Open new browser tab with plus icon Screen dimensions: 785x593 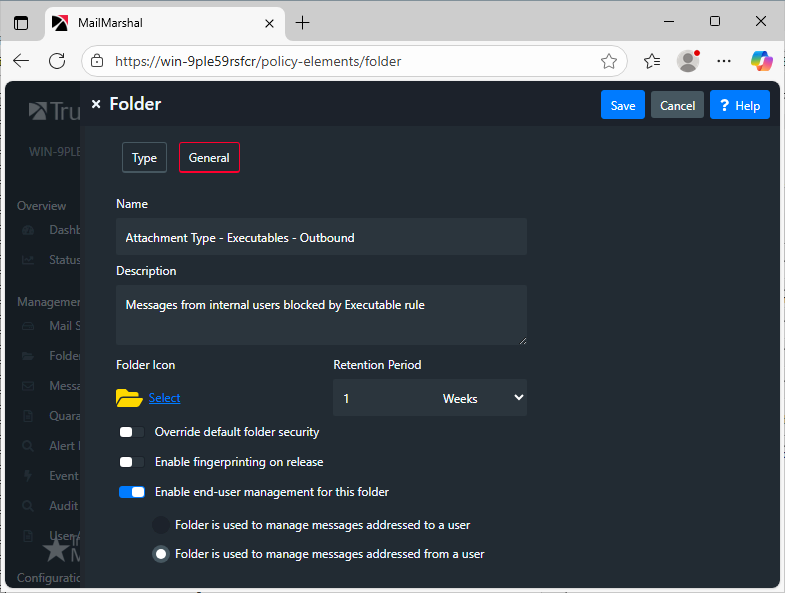[x=303, y=22]
